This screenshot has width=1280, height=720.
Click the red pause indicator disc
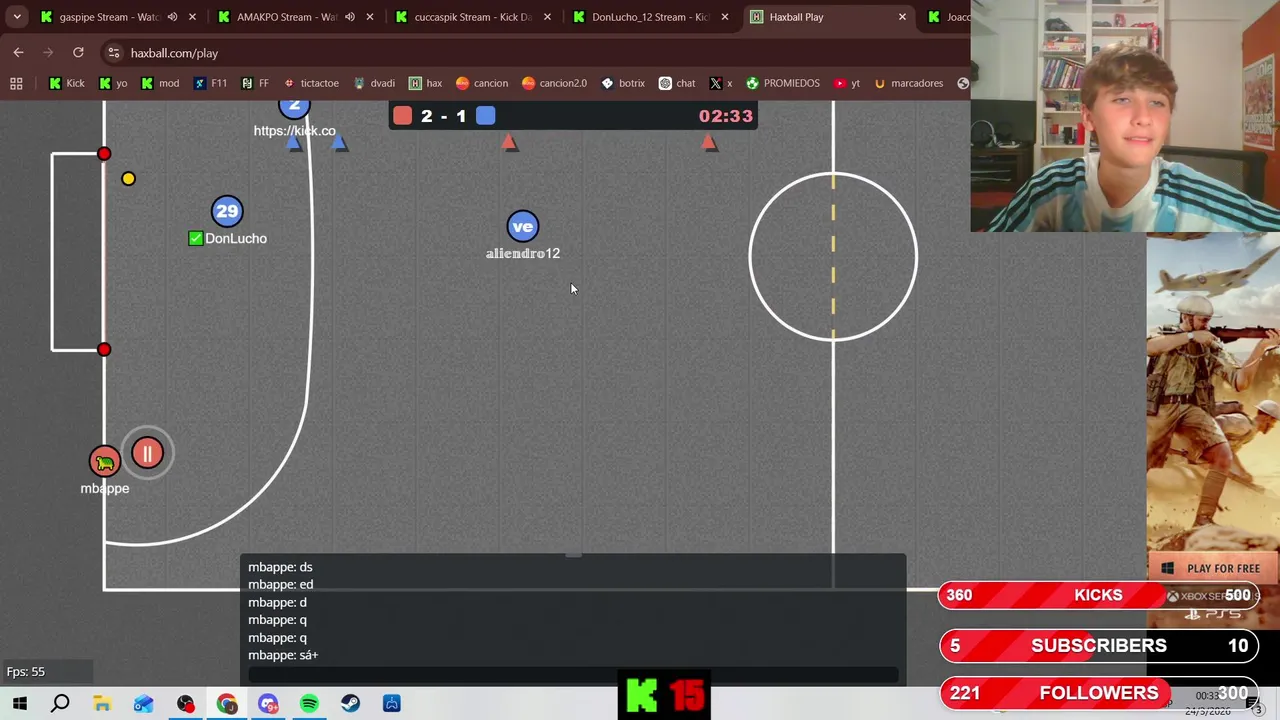(147, 454)
